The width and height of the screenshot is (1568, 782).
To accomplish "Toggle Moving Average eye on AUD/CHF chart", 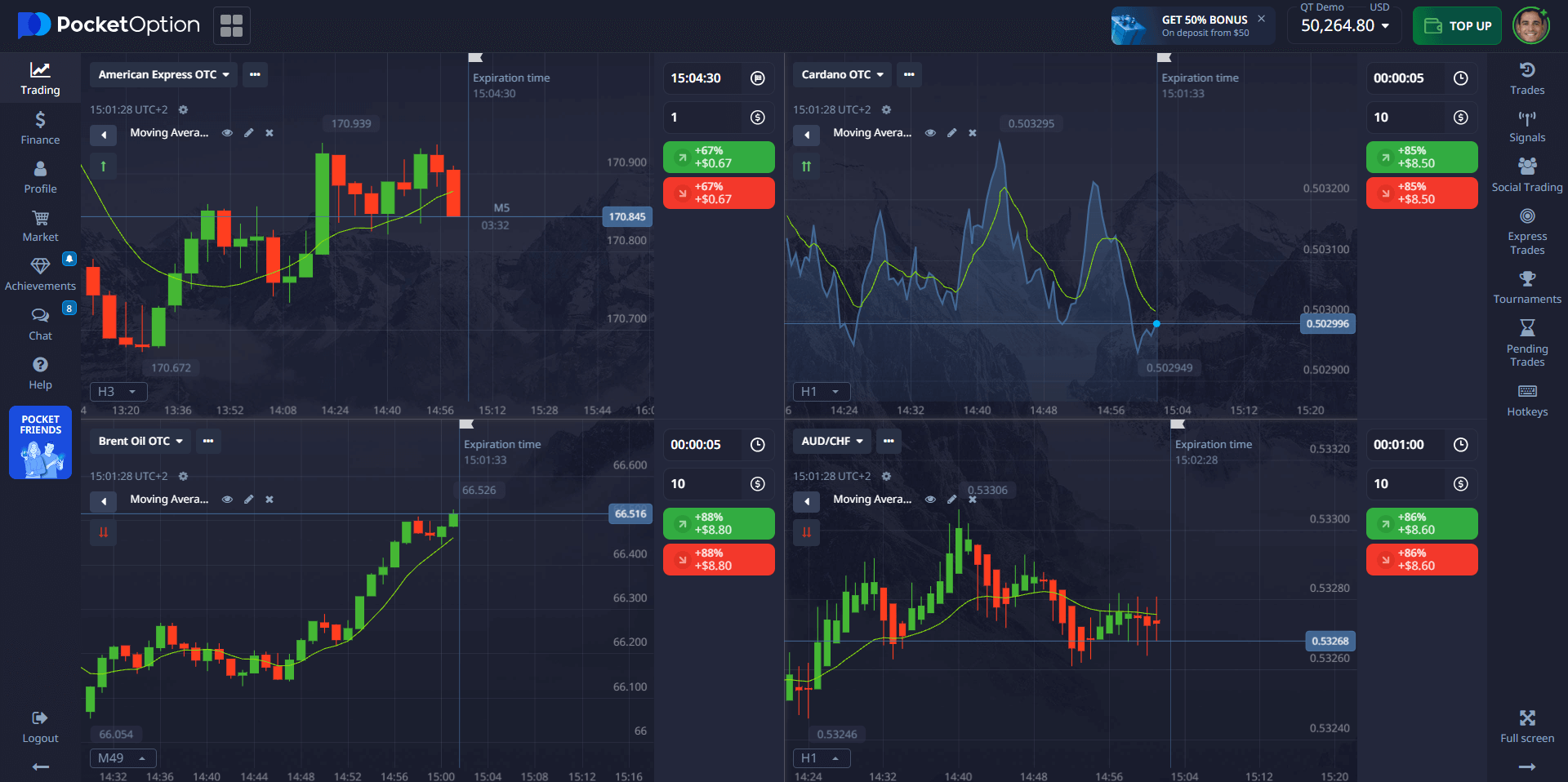I will (x=930, y=500).
